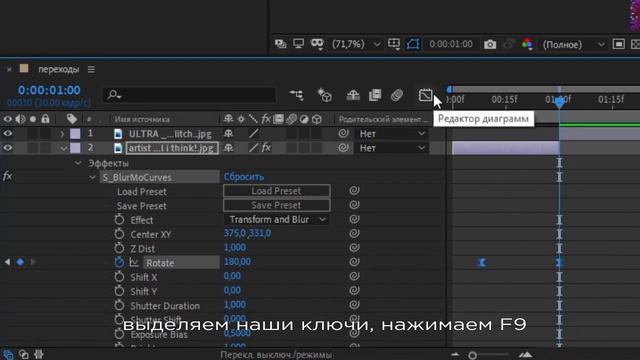Image resolution: width=640 pixels, height=360 pixels.
Task: Enable frame blending icon in timeline toolbar
Action: pos(375,95)
